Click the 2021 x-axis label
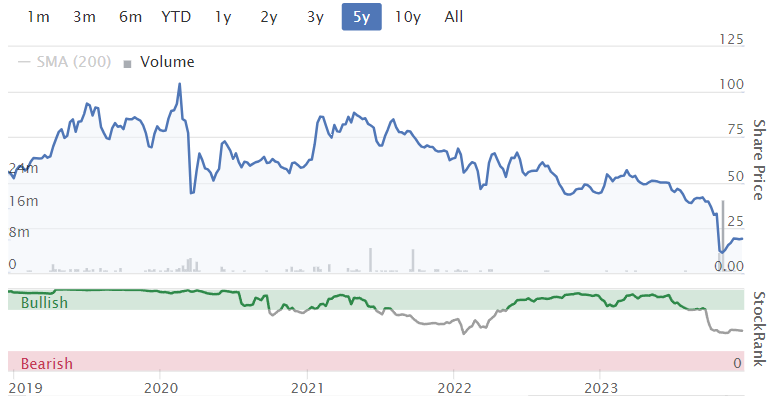This screenshot has height=396, width=772. 307,388
